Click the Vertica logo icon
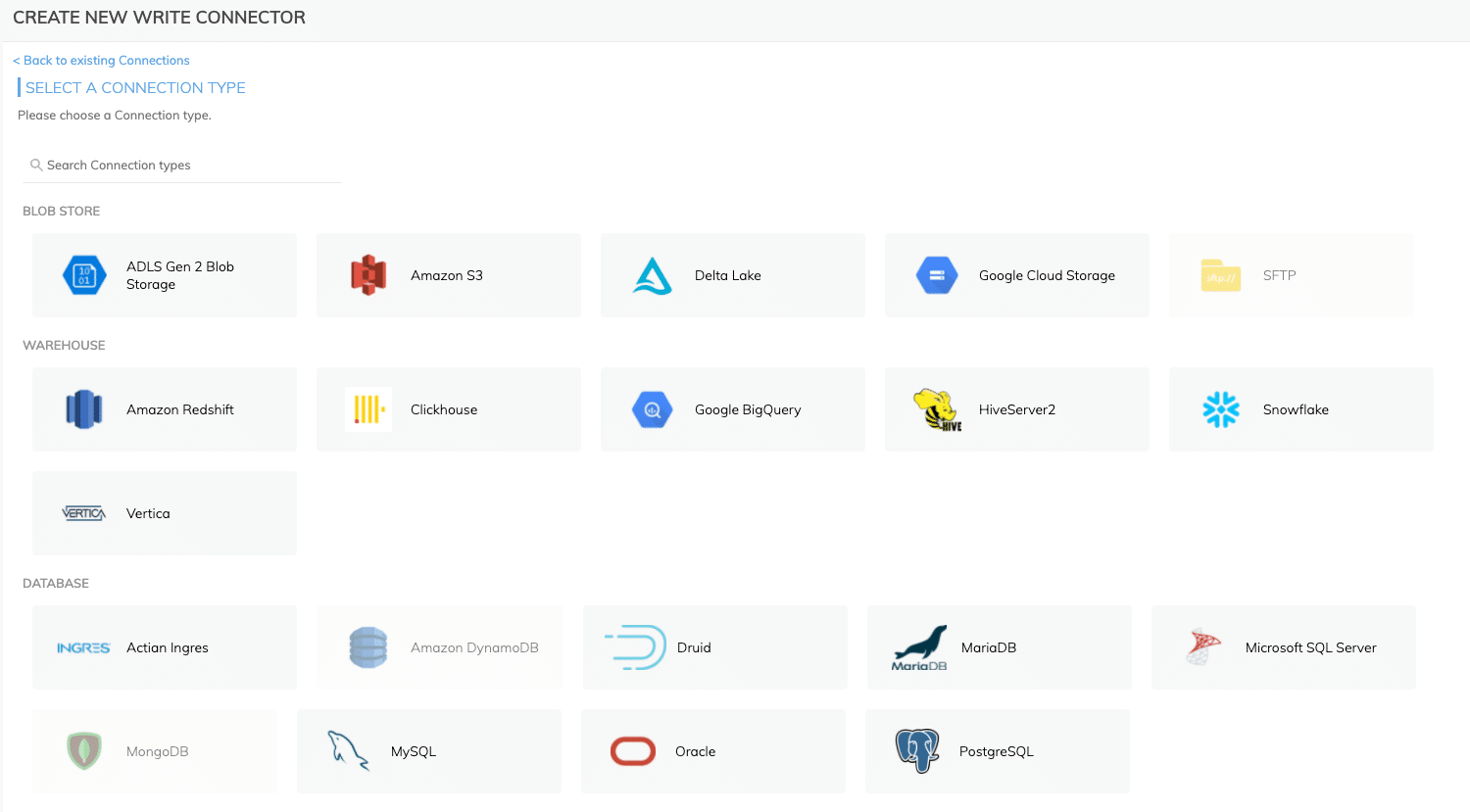This screenshot has width=1470, height=812. [x=84, y=513]
